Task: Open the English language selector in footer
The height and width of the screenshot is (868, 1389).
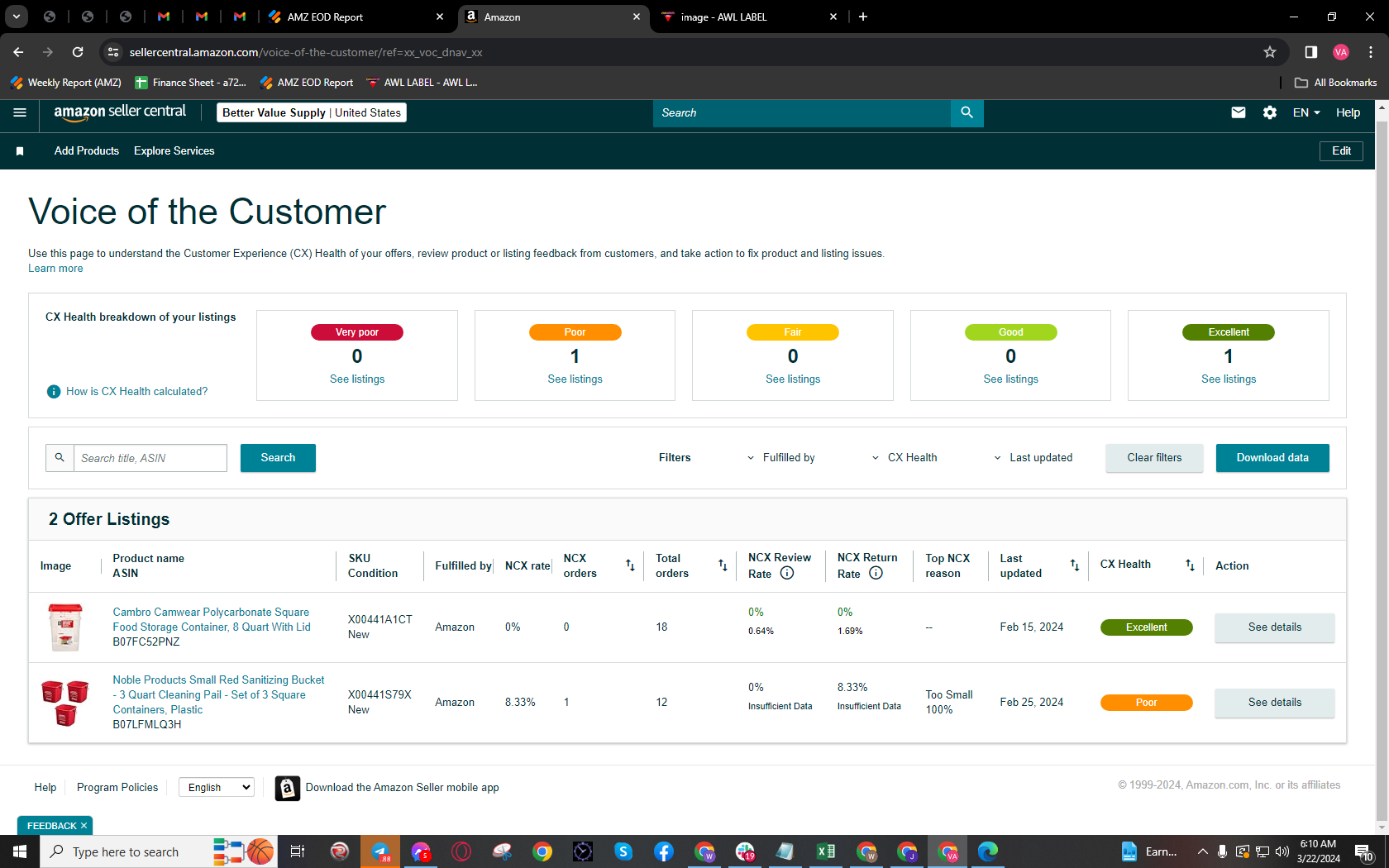Action: coord(217,788)
